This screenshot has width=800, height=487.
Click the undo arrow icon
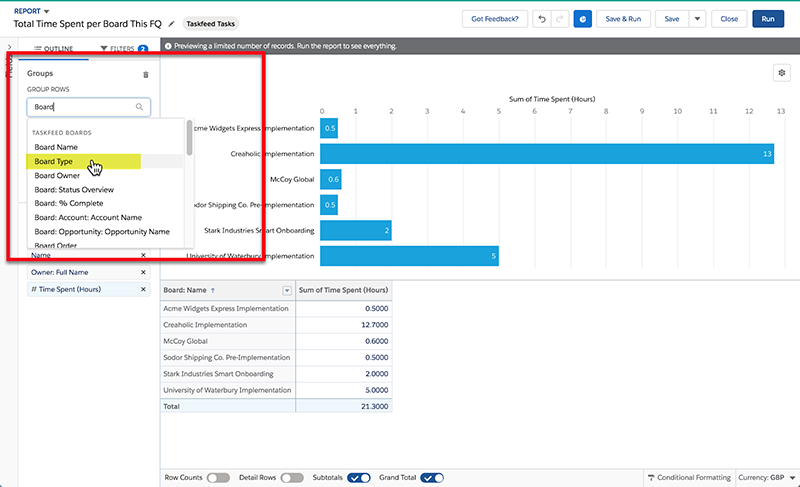(x=541, y=19)
